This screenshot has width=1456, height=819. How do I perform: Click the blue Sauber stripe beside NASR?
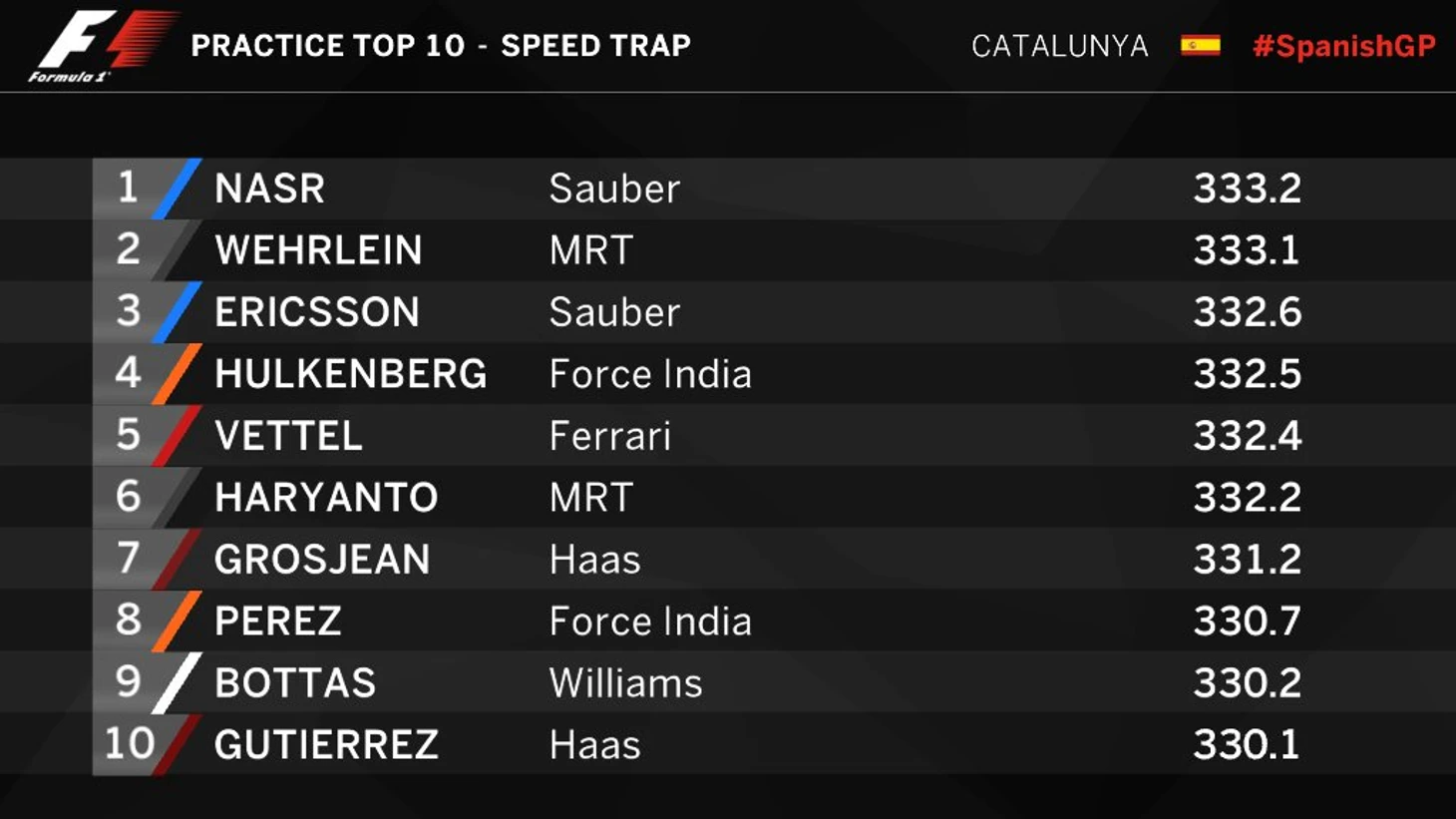tap(177, 189)
